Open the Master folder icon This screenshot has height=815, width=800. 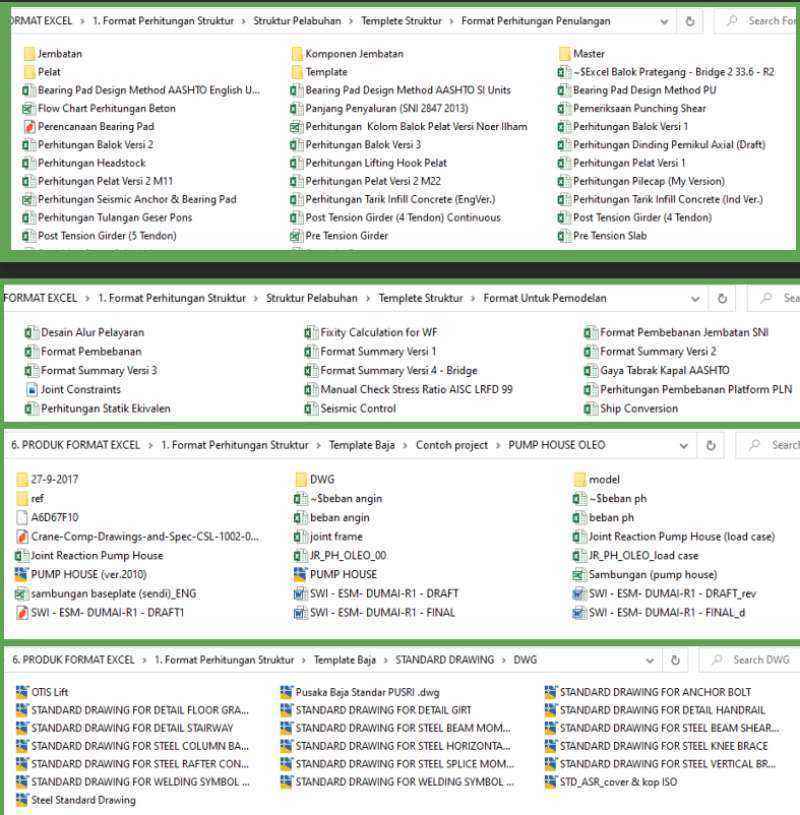(x=565, y=54)
